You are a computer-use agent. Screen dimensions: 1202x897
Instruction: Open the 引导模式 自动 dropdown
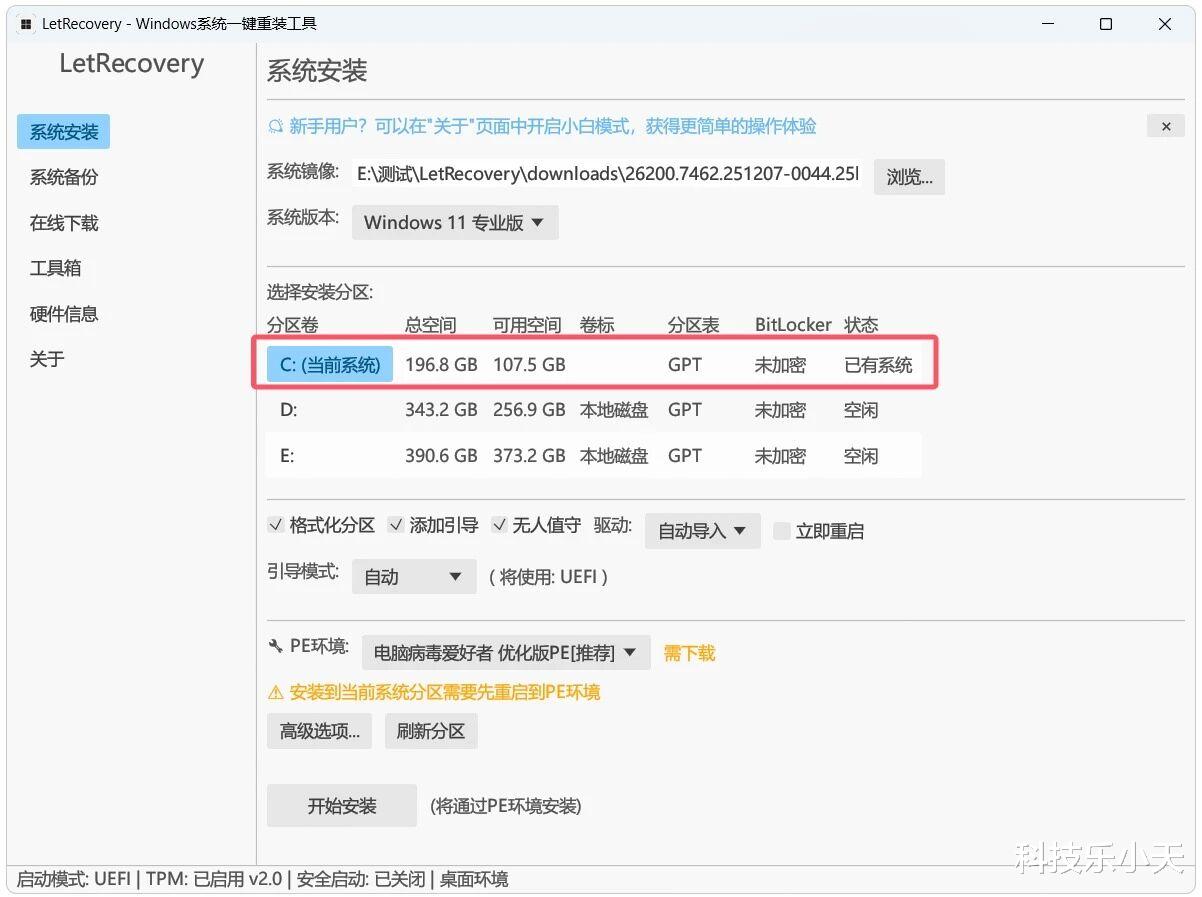point(414,577)
